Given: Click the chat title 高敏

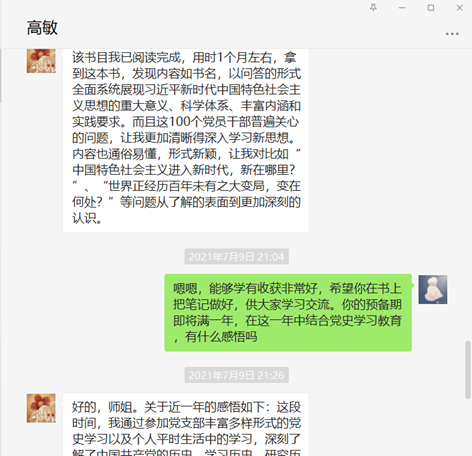Looking at the screenshot, I should (42, 28).
